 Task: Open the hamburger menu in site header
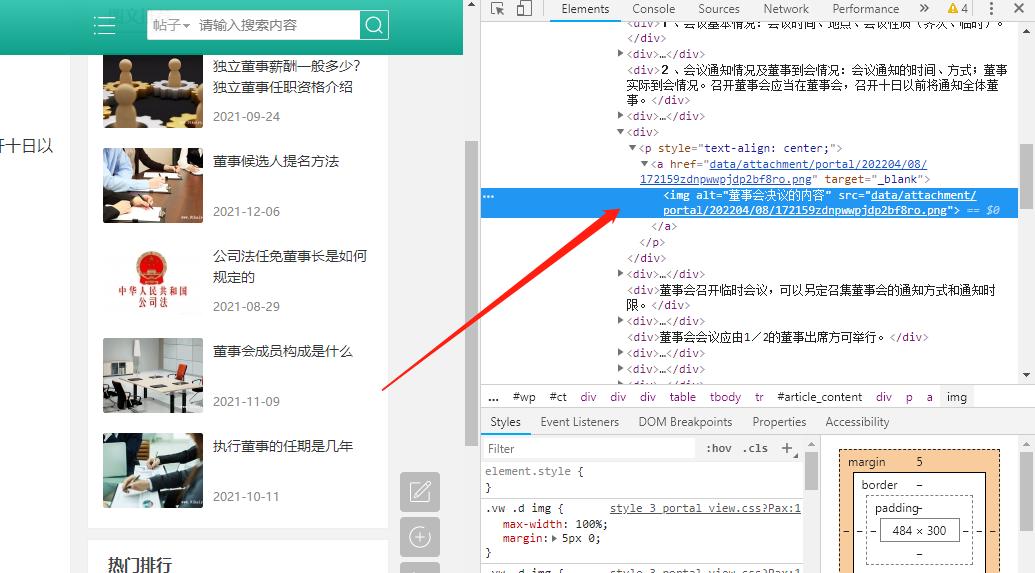pyautogui.click(x=104, y=25)
